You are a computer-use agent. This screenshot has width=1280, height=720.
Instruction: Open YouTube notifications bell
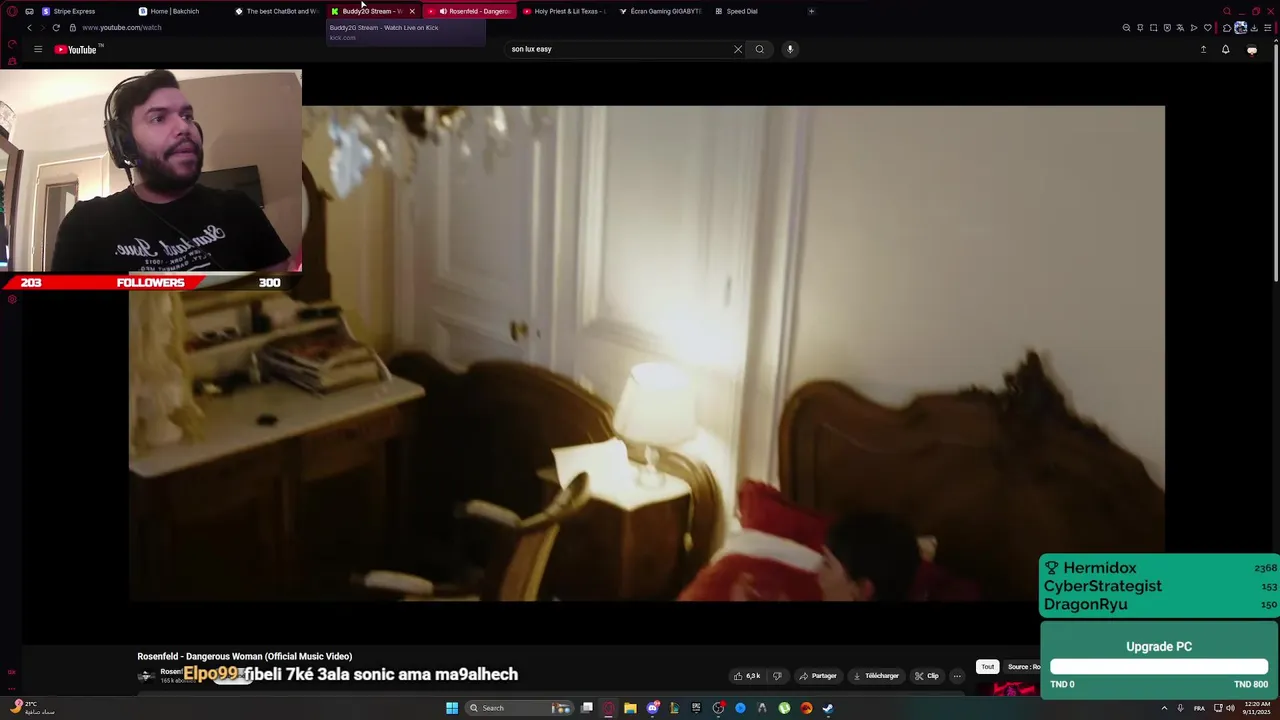pyautogui.click(x=1225, y=49)
